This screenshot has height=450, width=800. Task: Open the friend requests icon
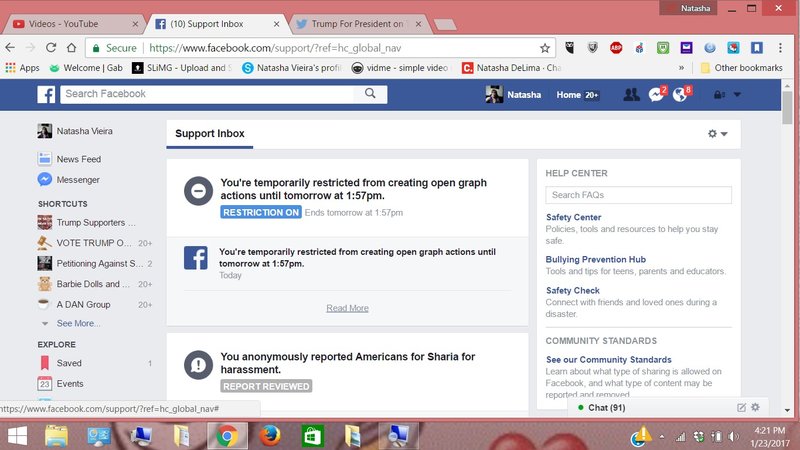(x=631, y=94)
